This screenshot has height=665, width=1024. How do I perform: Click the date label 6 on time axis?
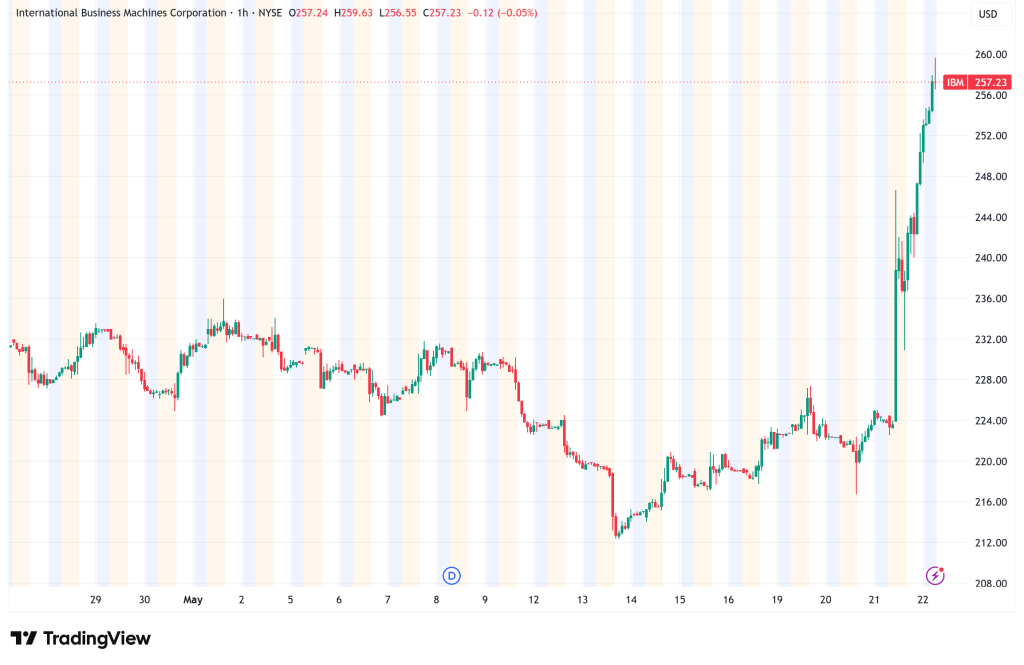click(339, 600)
